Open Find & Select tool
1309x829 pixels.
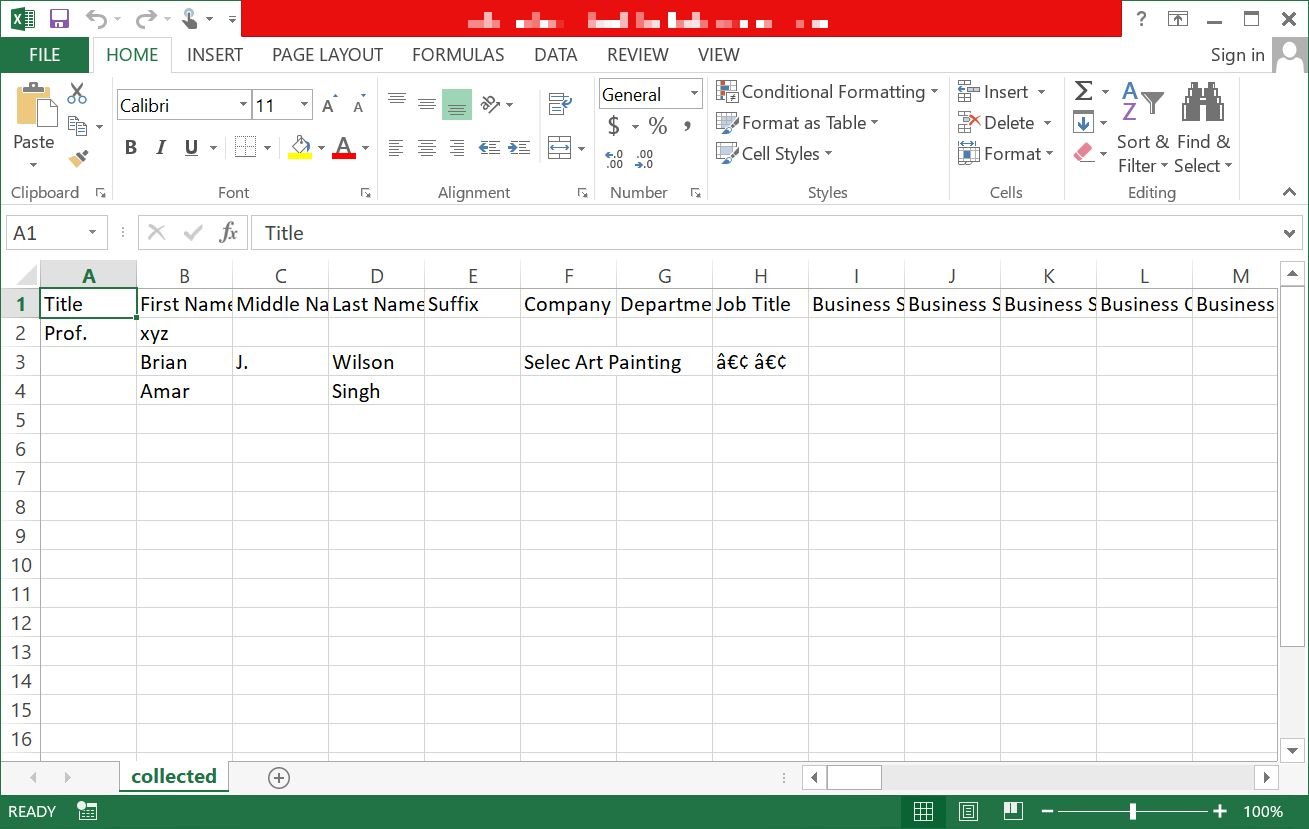click(1201, 128)
